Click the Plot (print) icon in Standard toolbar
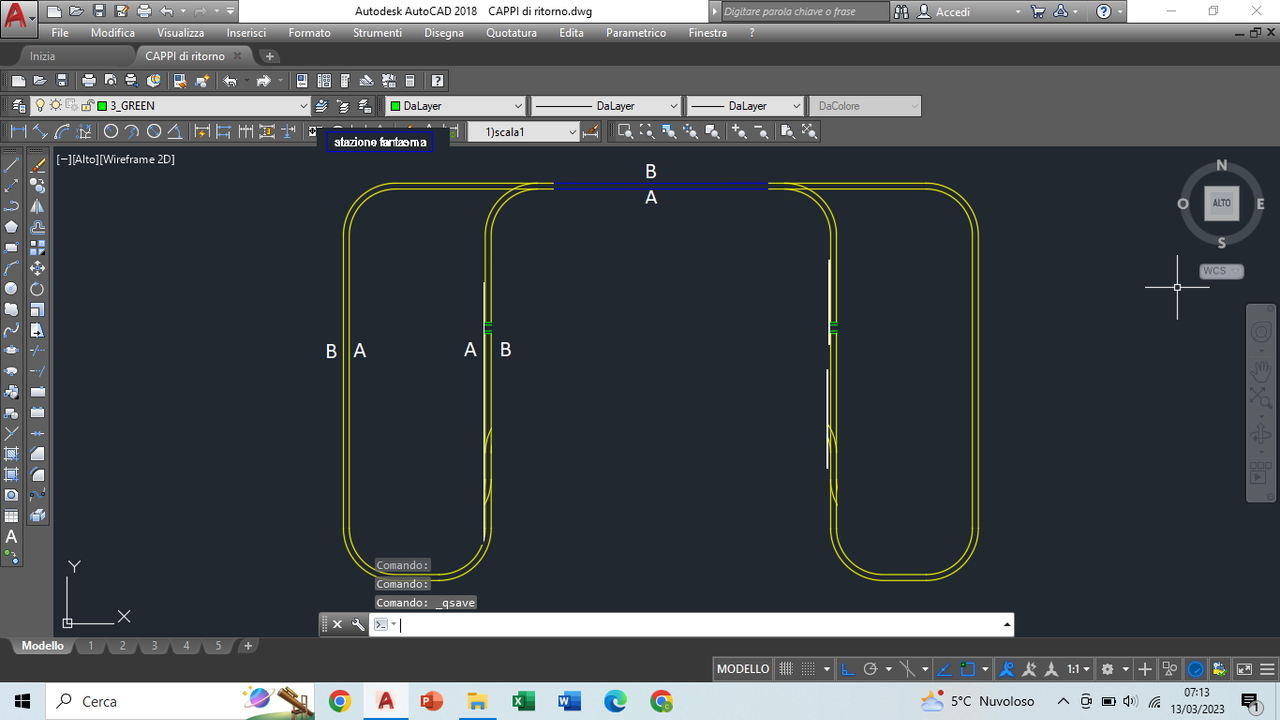 click(88, 81)
